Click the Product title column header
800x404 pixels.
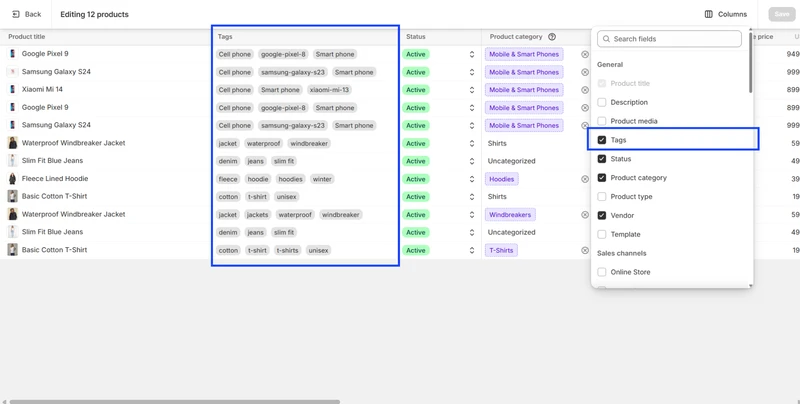(x=27, y=37)
